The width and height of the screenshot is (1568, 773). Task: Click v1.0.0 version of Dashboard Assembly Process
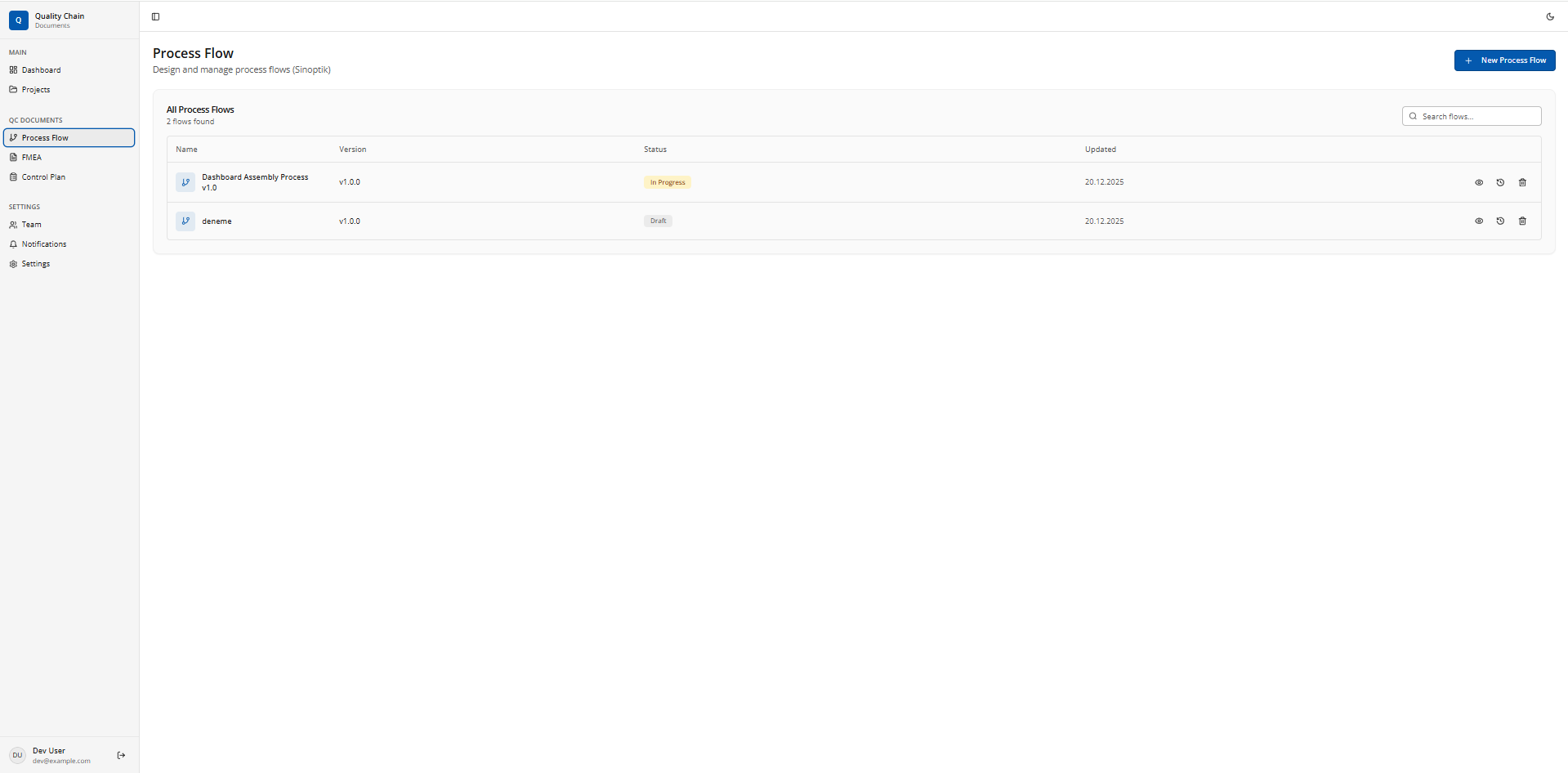(x=350, y=182)
